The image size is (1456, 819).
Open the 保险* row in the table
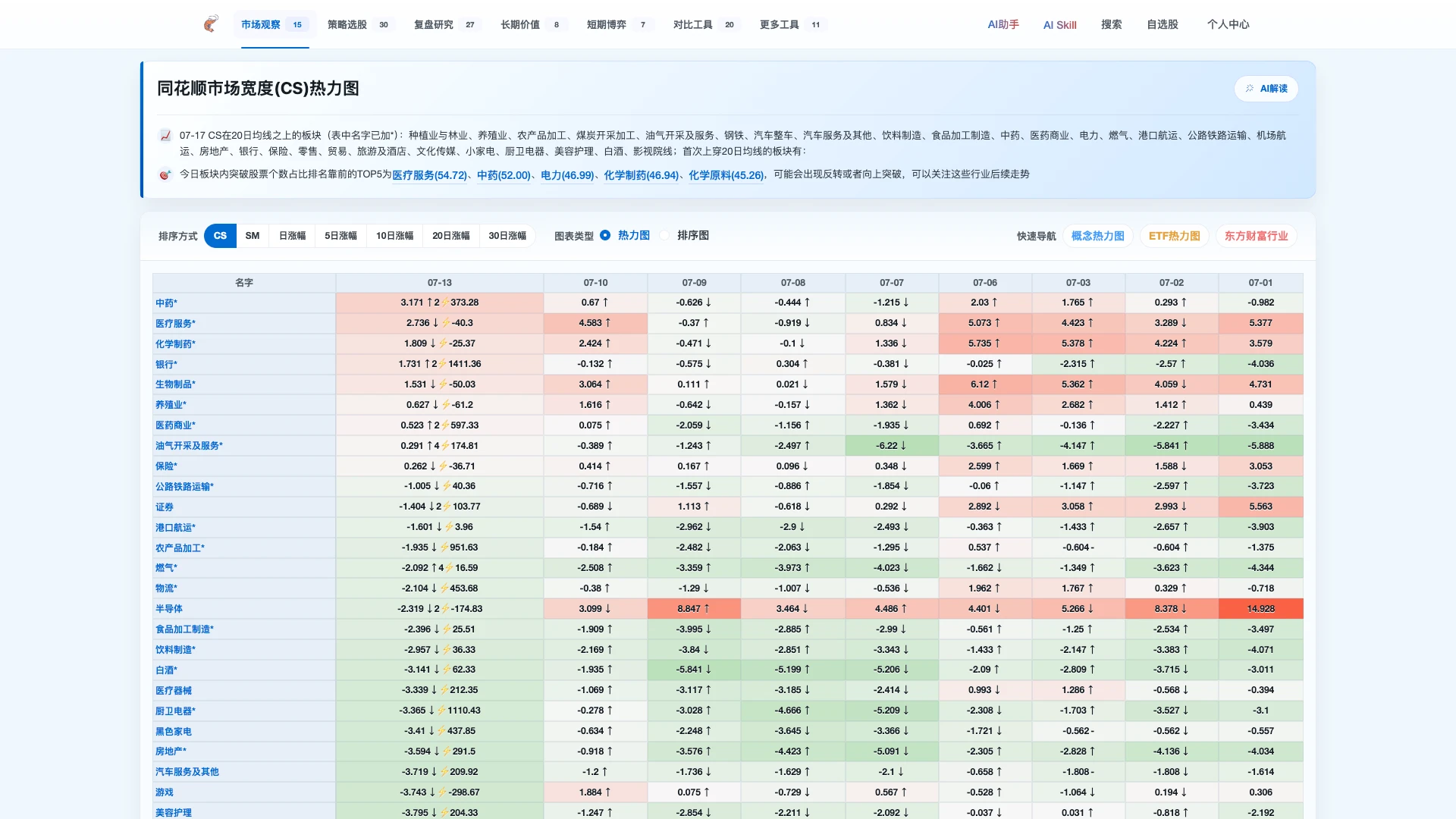(166, 466)
